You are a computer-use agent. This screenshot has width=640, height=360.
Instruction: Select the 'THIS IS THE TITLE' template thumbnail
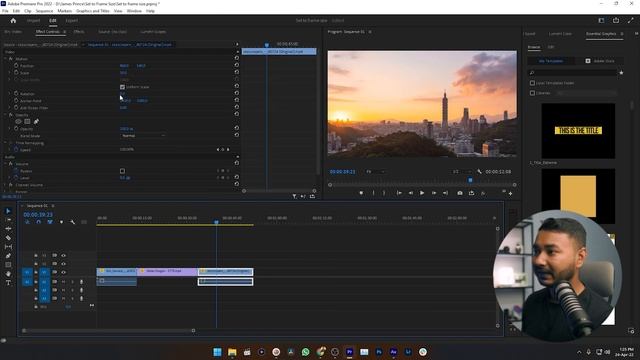point(578,131)
